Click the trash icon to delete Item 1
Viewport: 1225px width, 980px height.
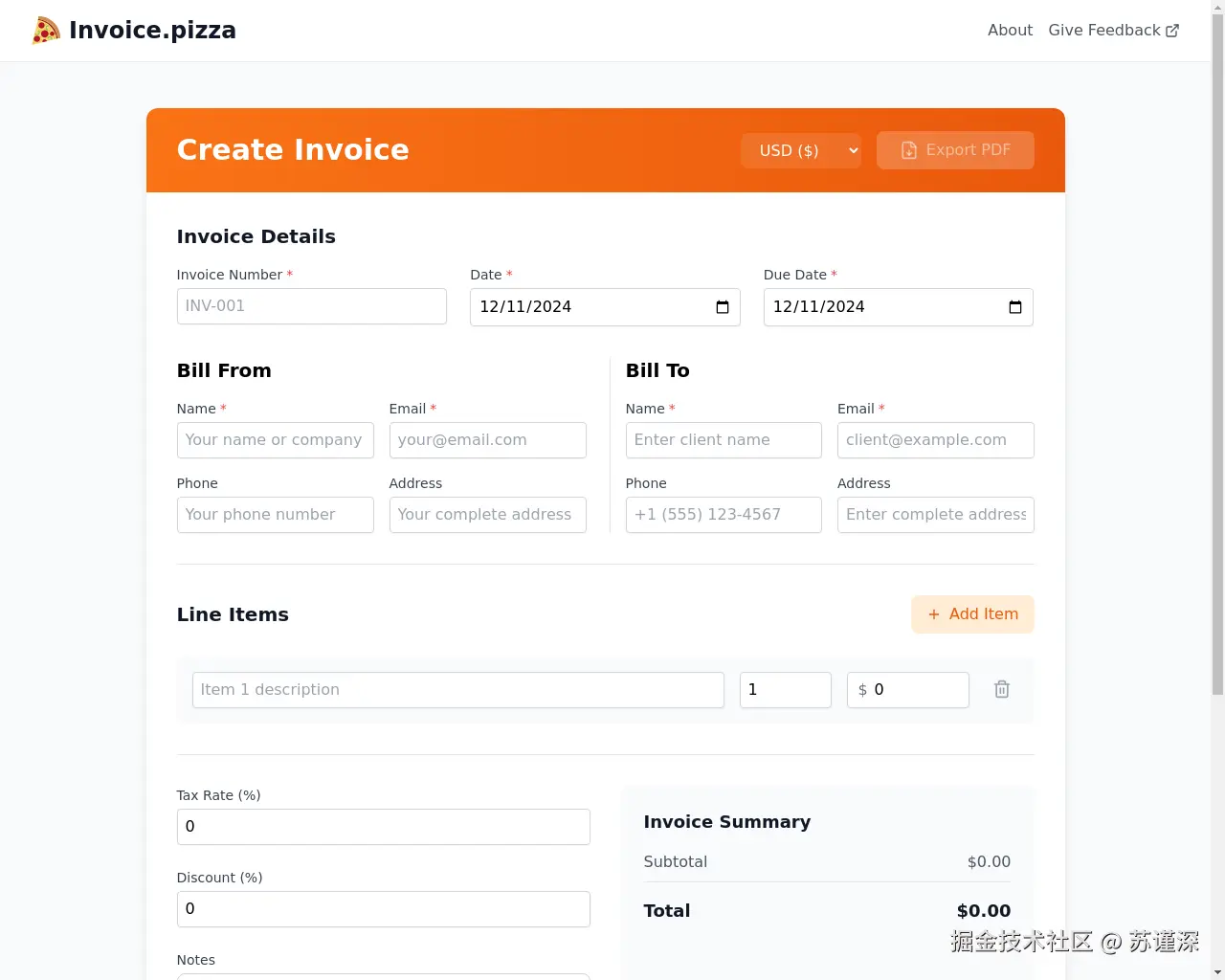(x=1002, y=689)
